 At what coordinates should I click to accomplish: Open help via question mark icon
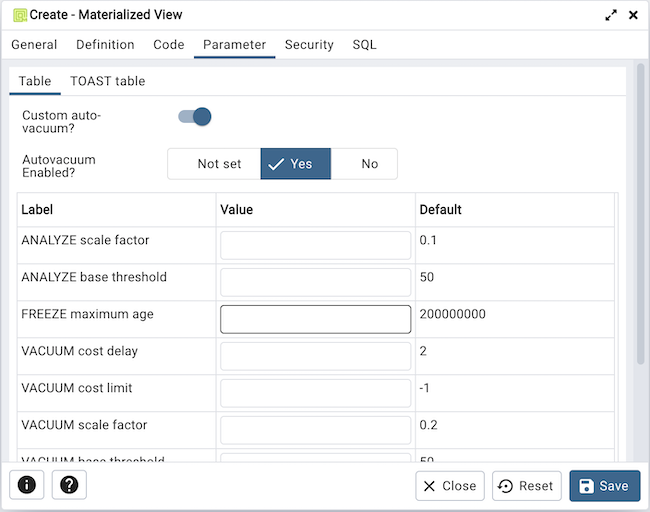(x=69, y=485)
